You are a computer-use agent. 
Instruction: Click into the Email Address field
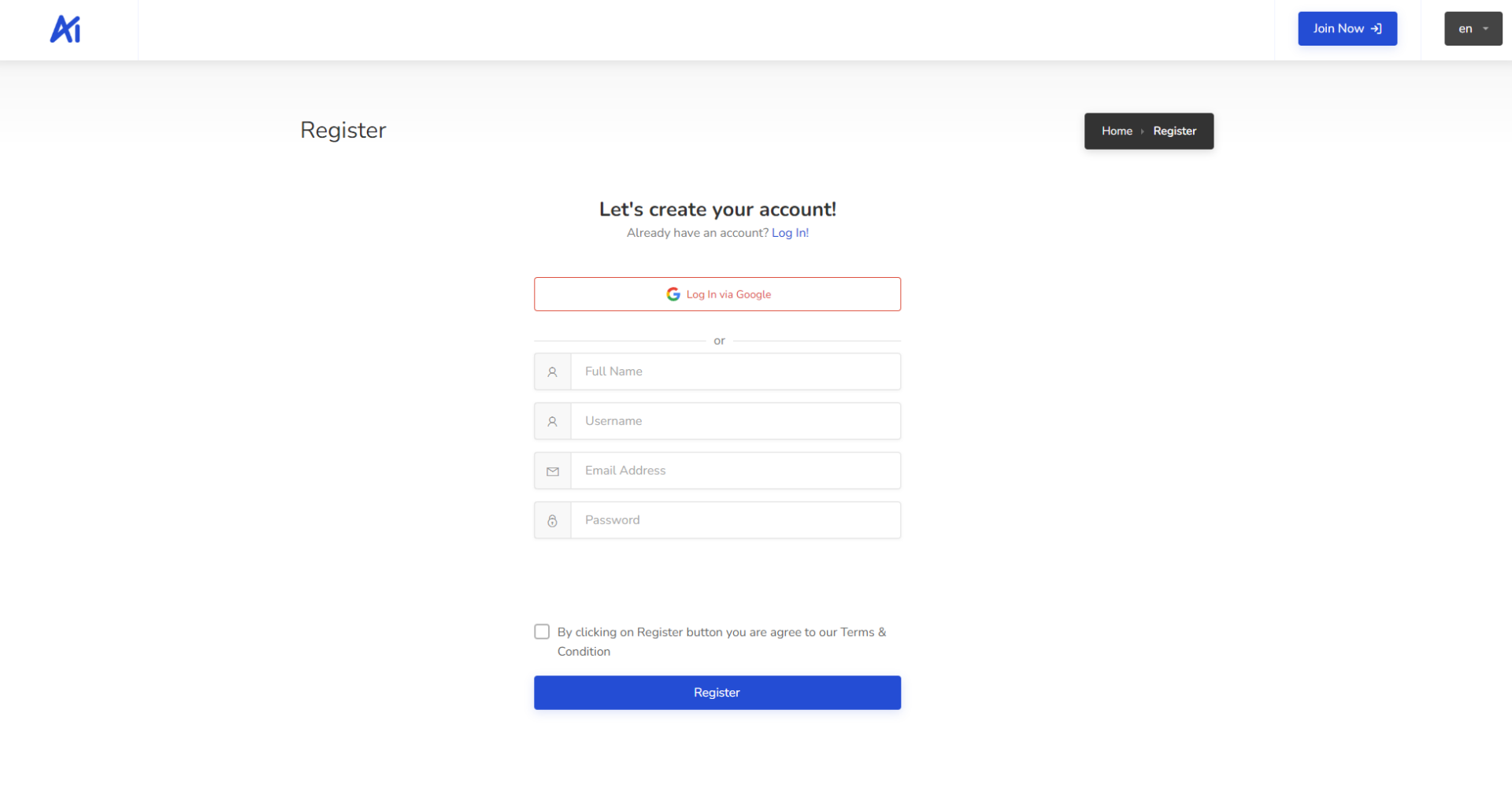736,471
